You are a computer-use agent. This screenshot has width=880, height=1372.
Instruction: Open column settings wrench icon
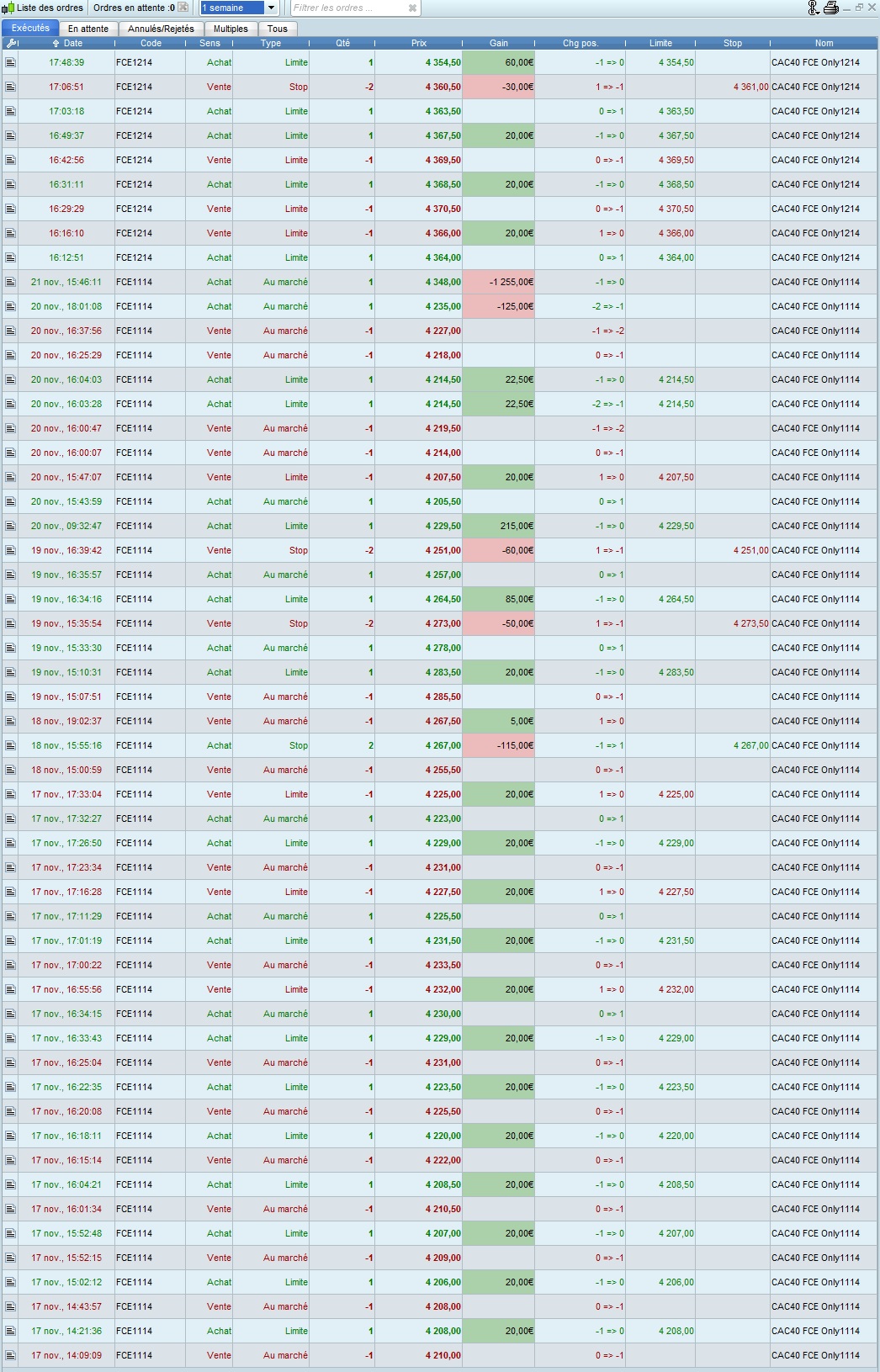(x=11, y=43)
